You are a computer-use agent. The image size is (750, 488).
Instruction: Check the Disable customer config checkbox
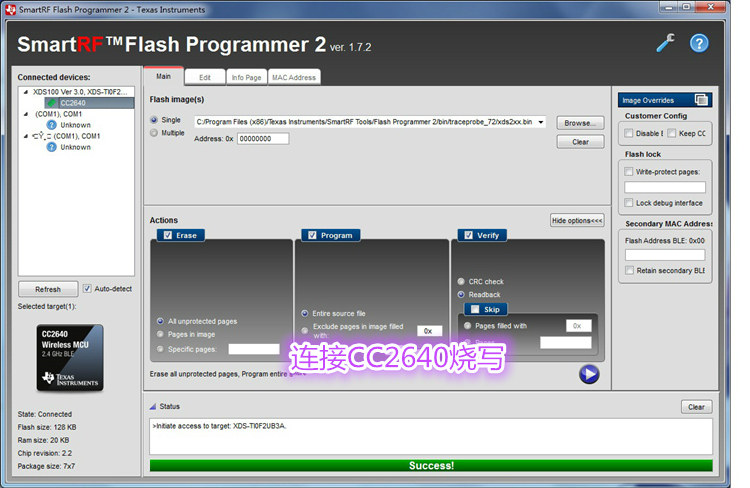point(629,133)
